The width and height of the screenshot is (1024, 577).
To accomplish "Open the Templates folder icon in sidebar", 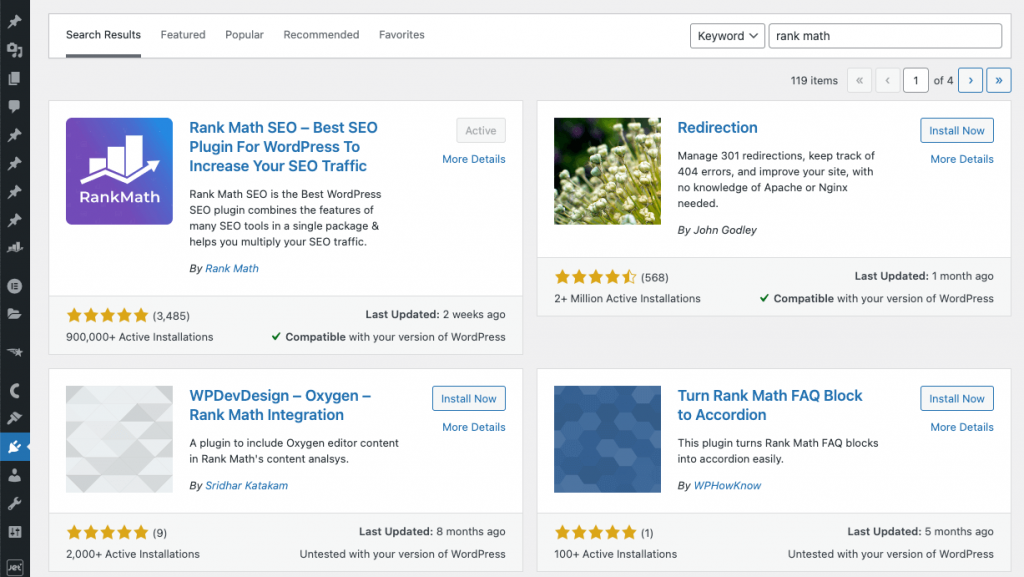I will [x=14, y=314].
